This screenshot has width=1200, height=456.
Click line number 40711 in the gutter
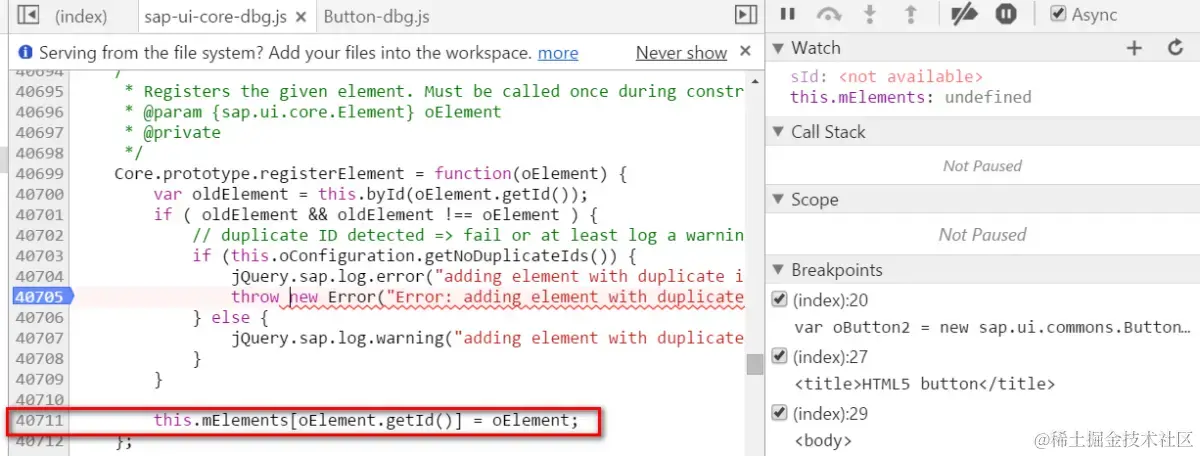39,420
